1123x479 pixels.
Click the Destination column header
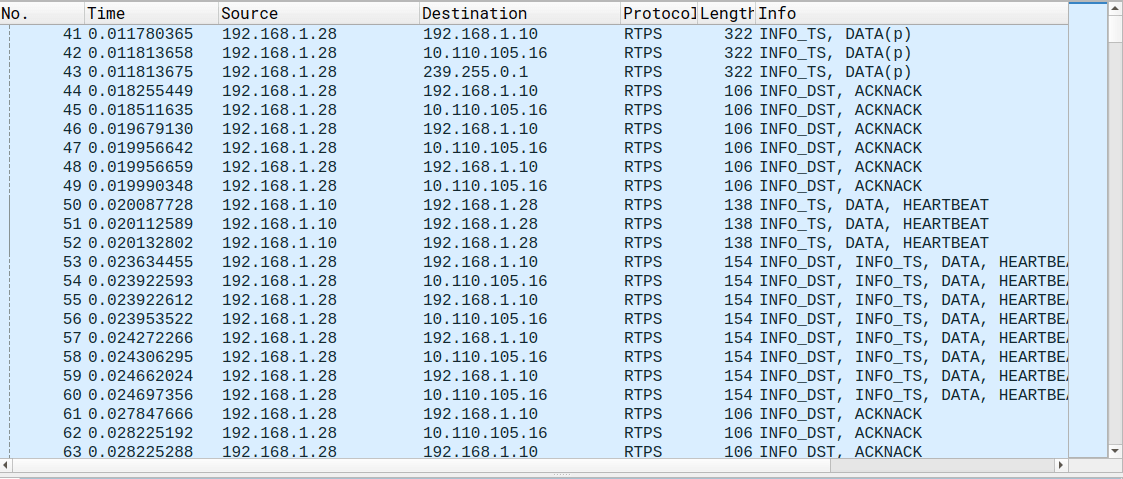click(x=518, y=13)
